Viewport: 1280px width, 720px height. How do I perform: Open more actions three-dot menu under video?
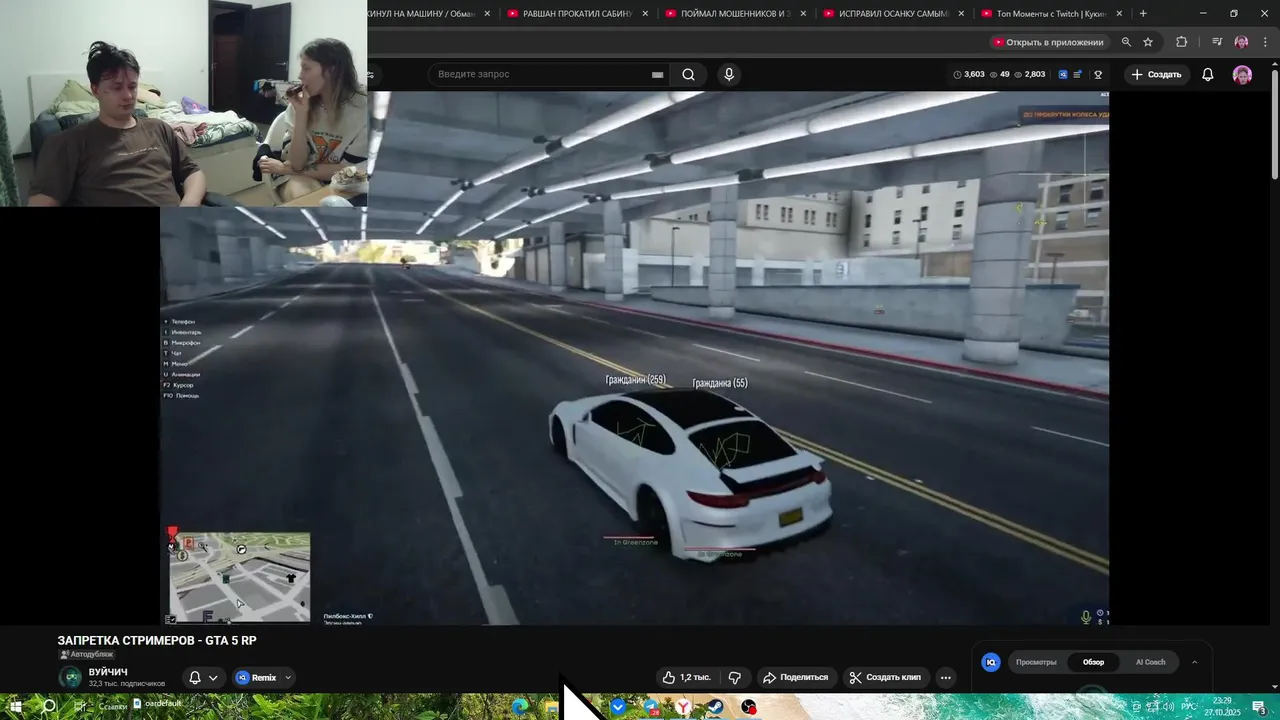click(x=945, y=677)
